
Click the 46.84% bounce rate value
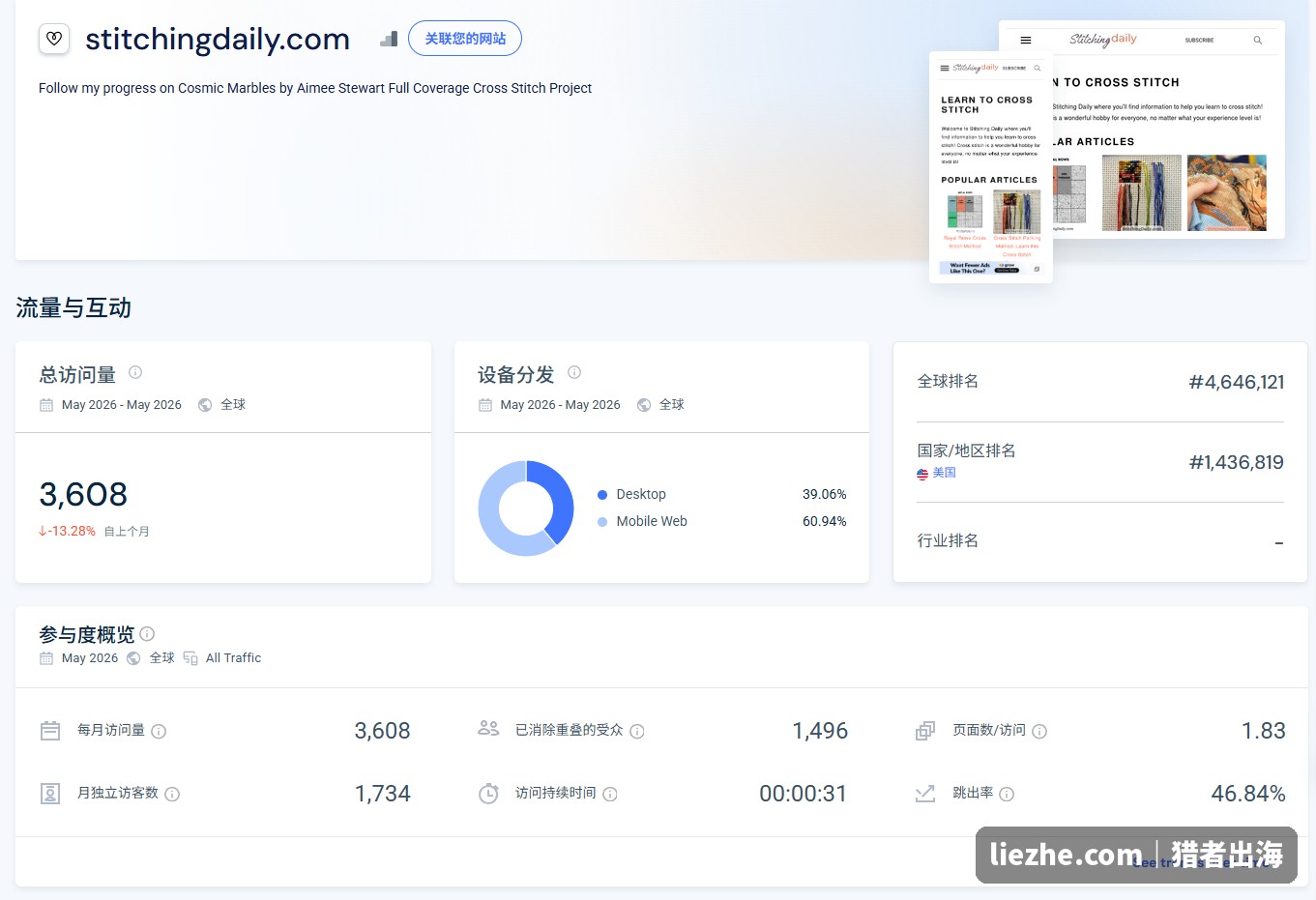point(1248,794)
